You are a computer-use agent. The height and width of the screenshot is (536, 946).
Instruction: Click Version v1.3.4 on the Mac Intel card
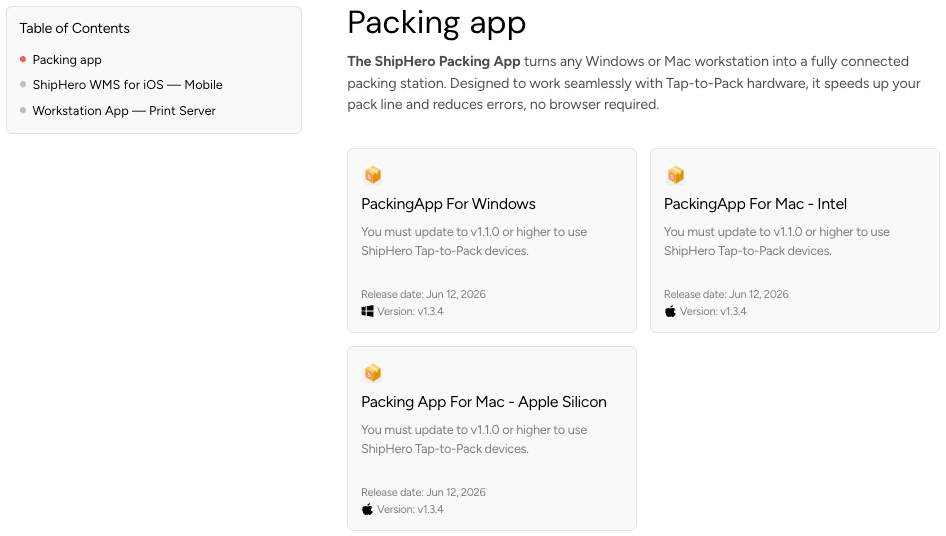click(713, 311)
